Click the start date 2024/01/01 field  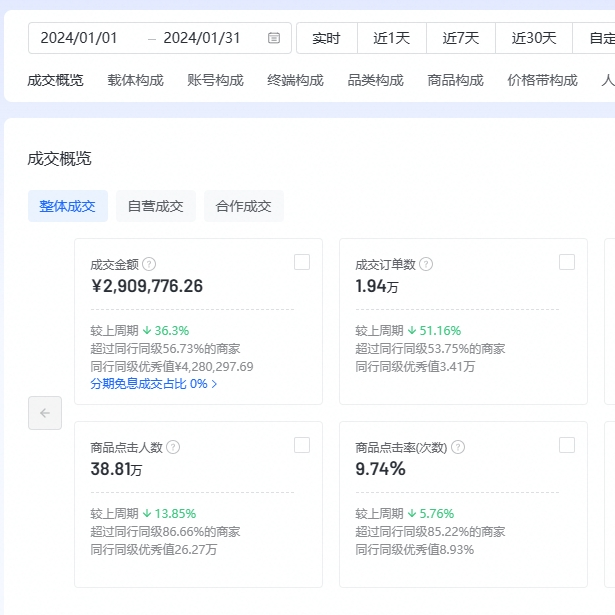point(79,38)
